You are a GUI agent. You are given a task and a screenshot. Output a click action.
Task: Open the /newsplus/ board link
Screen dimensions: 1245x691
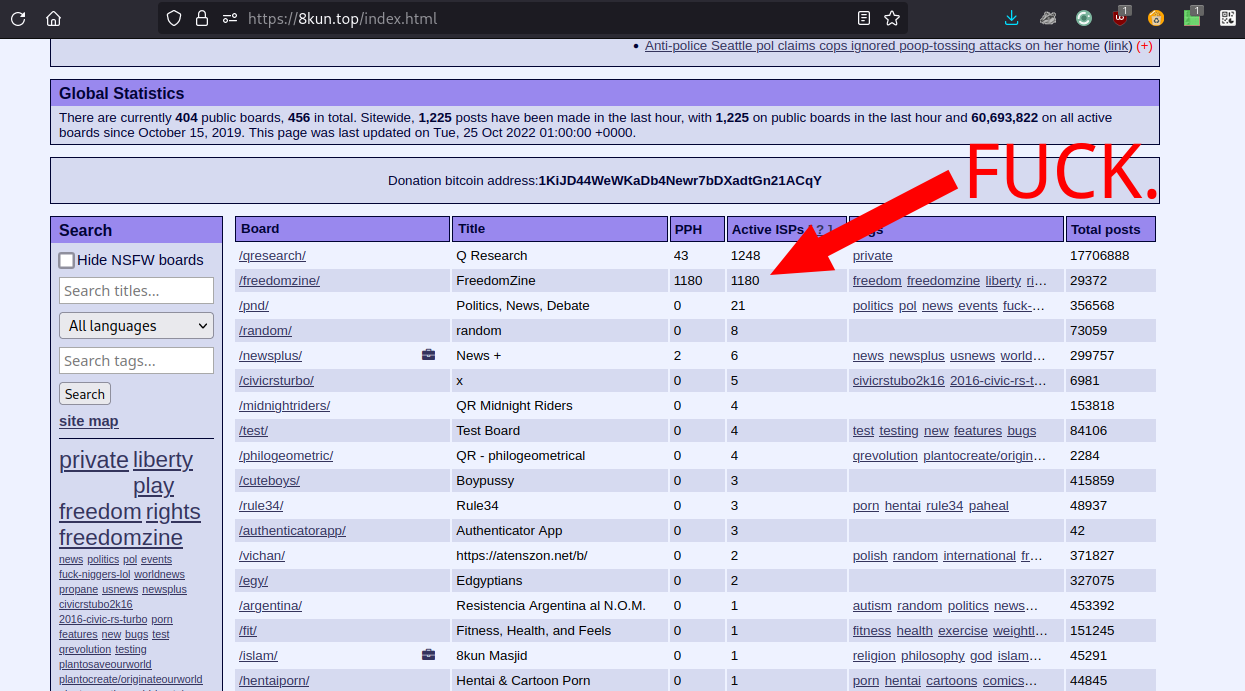point(270,356)
